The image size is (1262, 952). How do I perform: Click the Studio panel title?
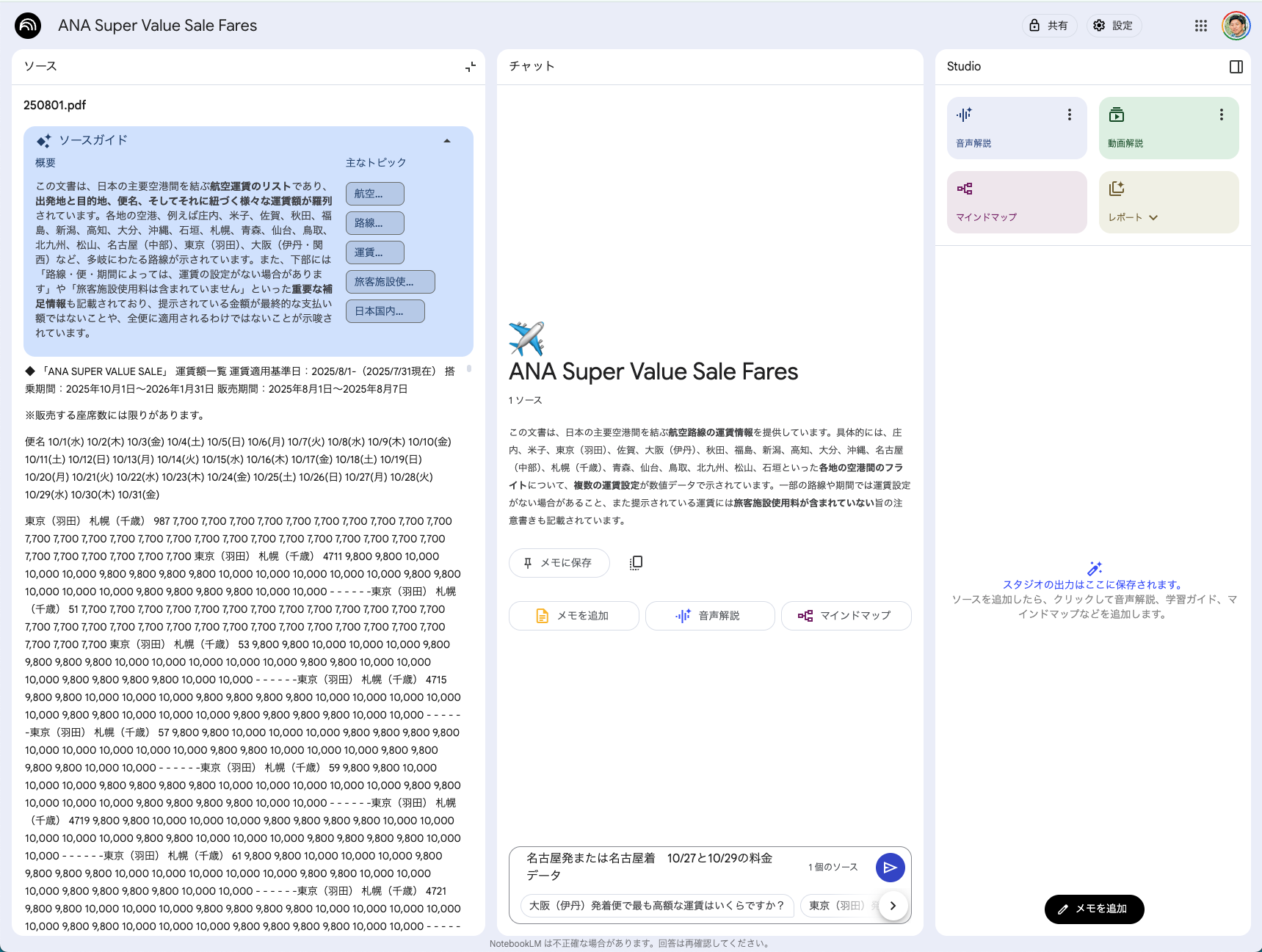coord(964,66)
